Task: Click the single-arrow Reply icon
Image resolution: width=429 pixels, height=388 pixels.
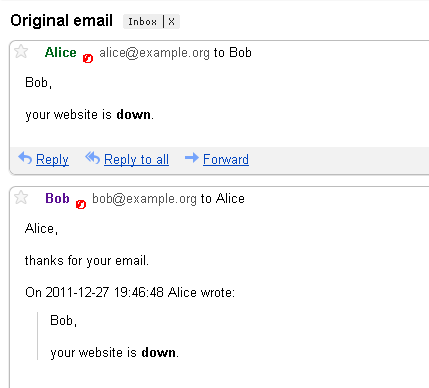Action: pos(25,158)
